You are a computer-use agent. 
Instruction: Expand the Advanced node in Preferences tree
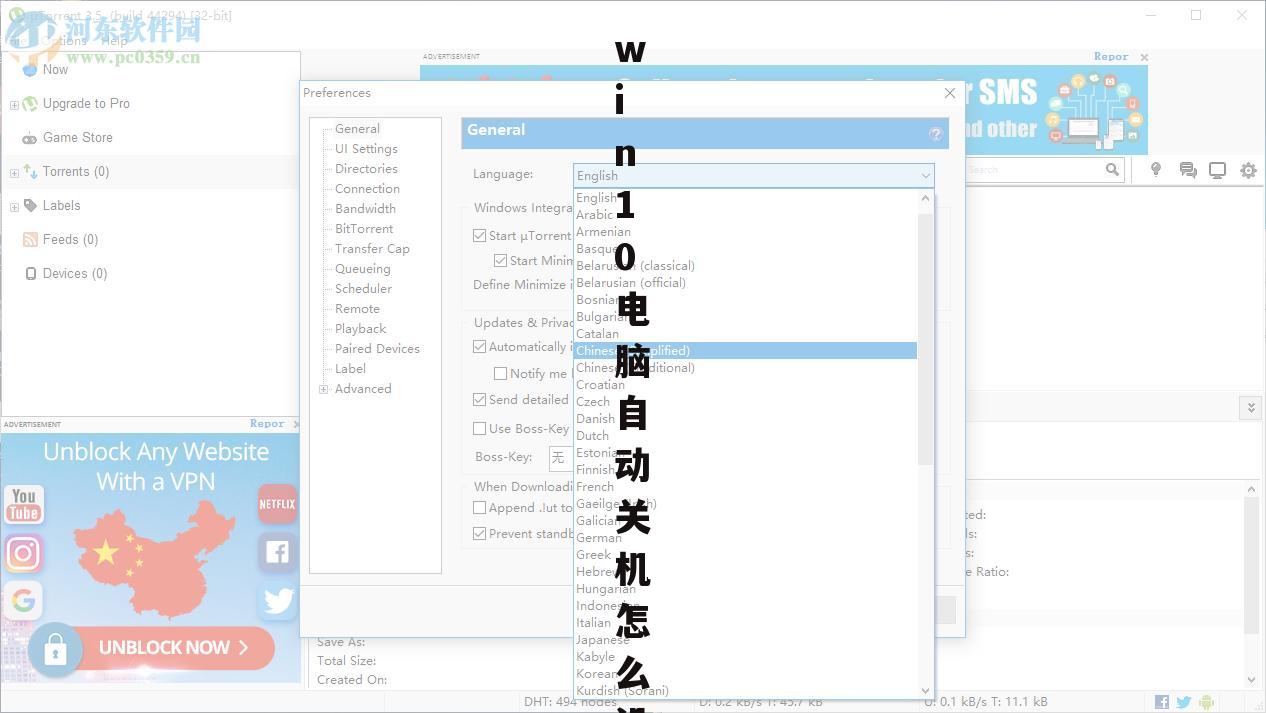click(x=324, y=389)
